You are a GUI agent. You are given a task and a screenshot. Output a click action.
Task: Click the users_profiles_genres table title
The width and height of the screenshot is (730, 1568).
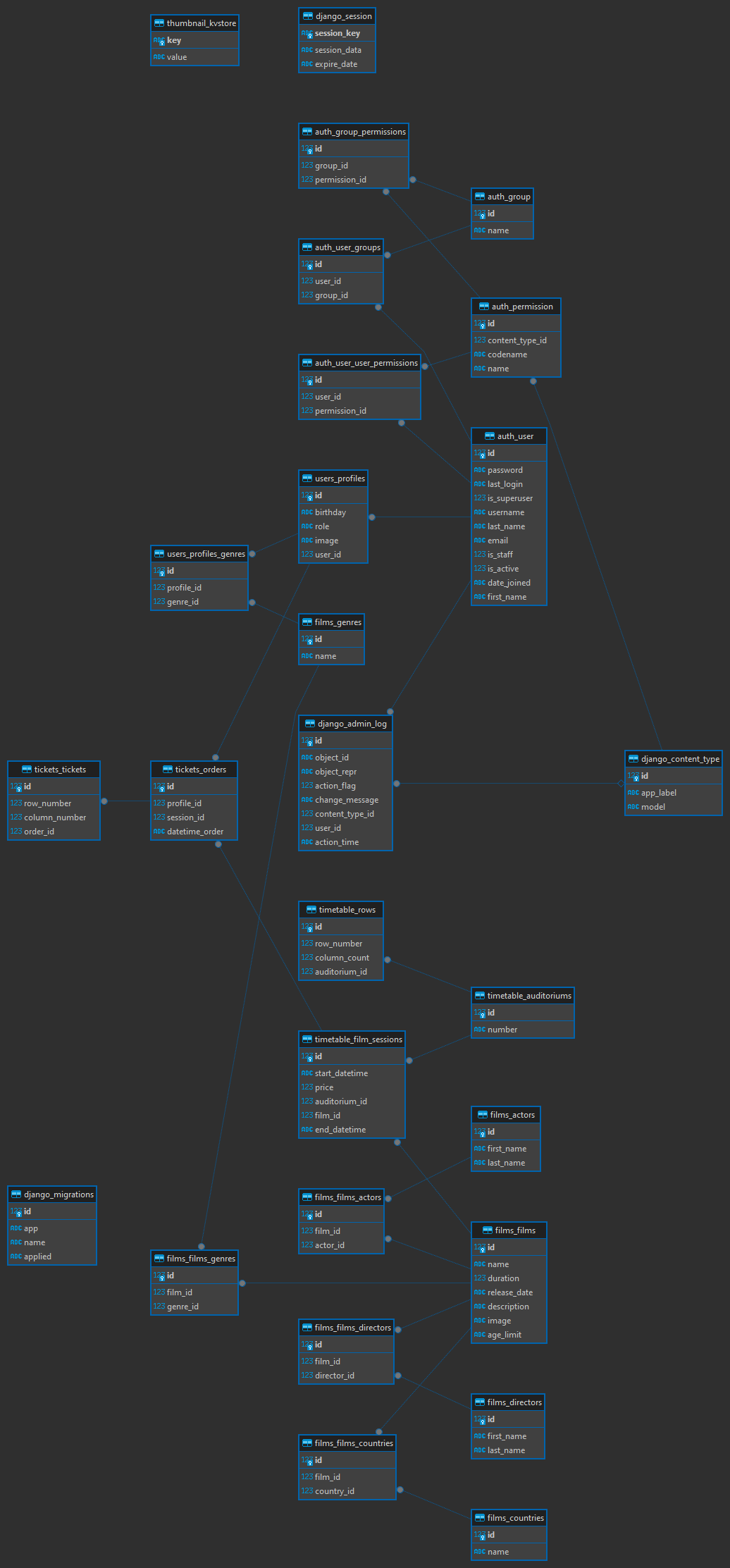[x=206, y=554]
